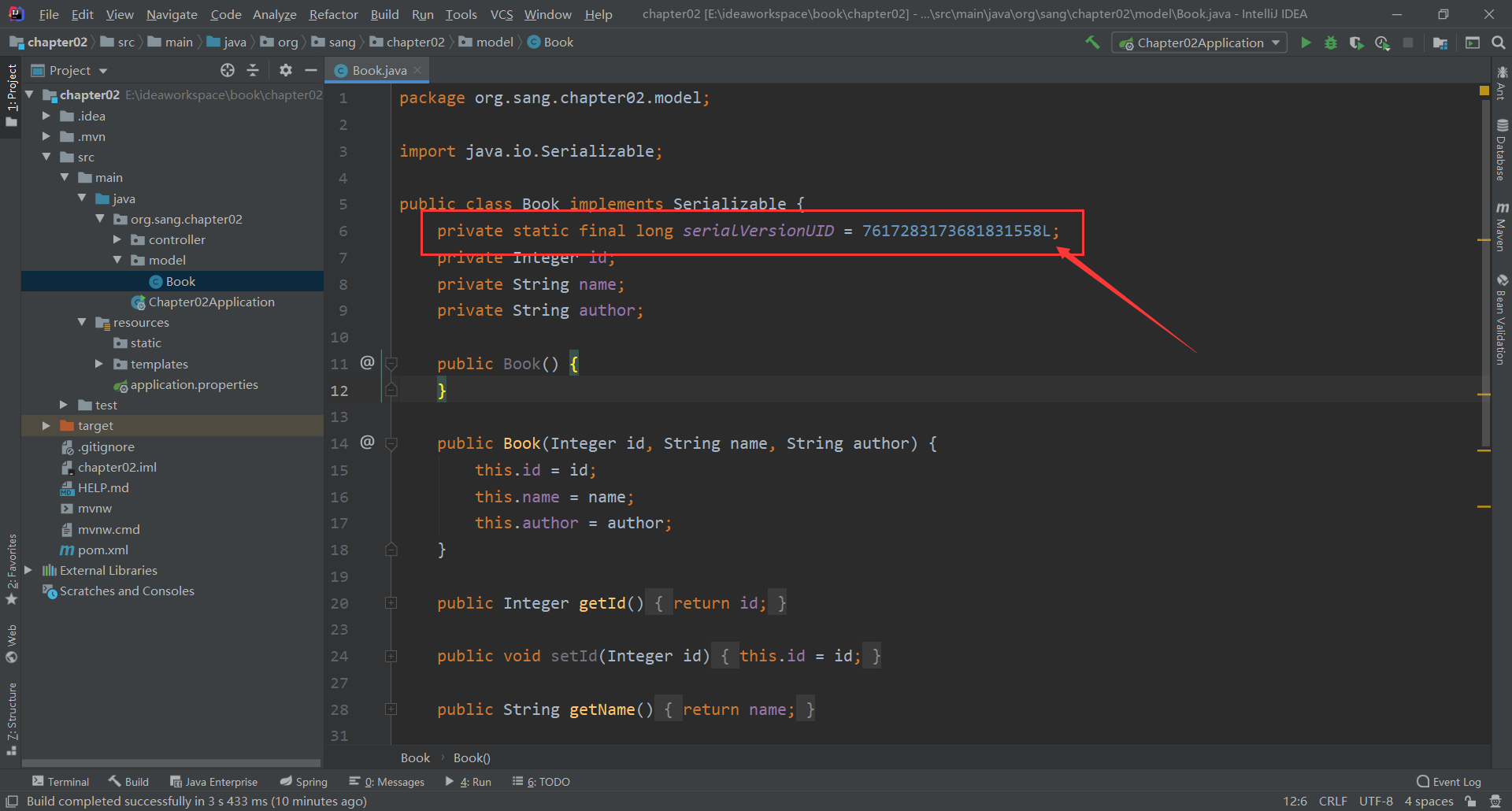
Task: Run with coverage shield icon
Action: pos(1356,43)
